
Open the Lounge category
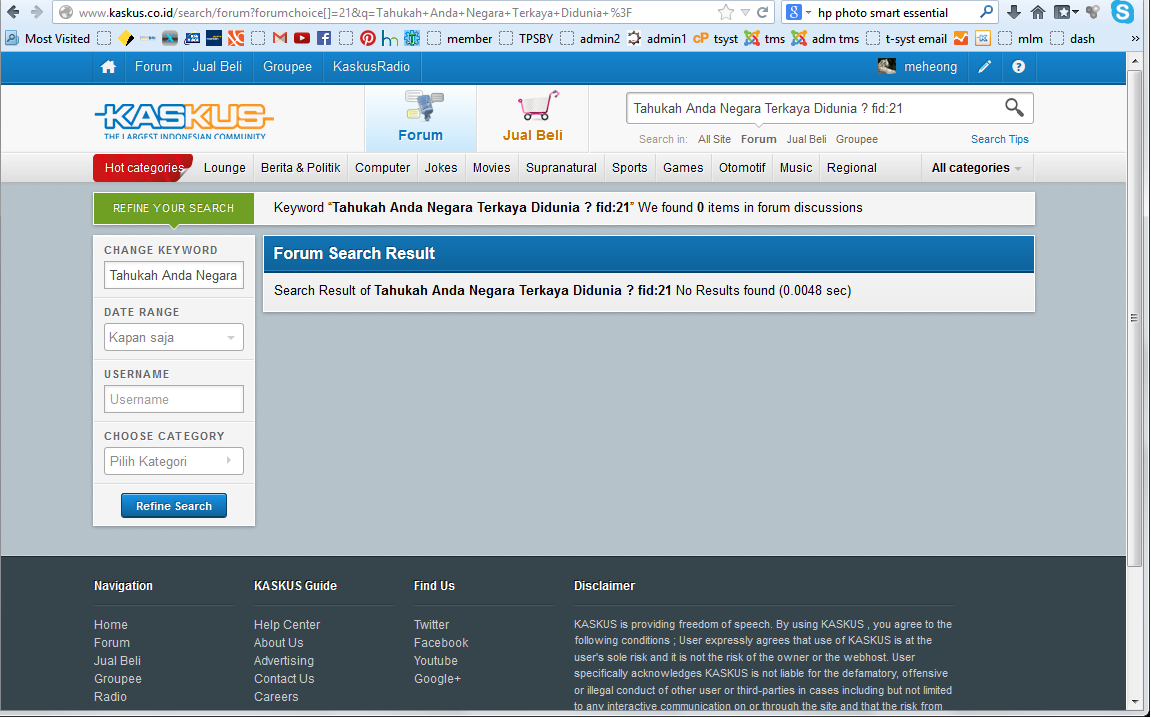click(225, 167)
